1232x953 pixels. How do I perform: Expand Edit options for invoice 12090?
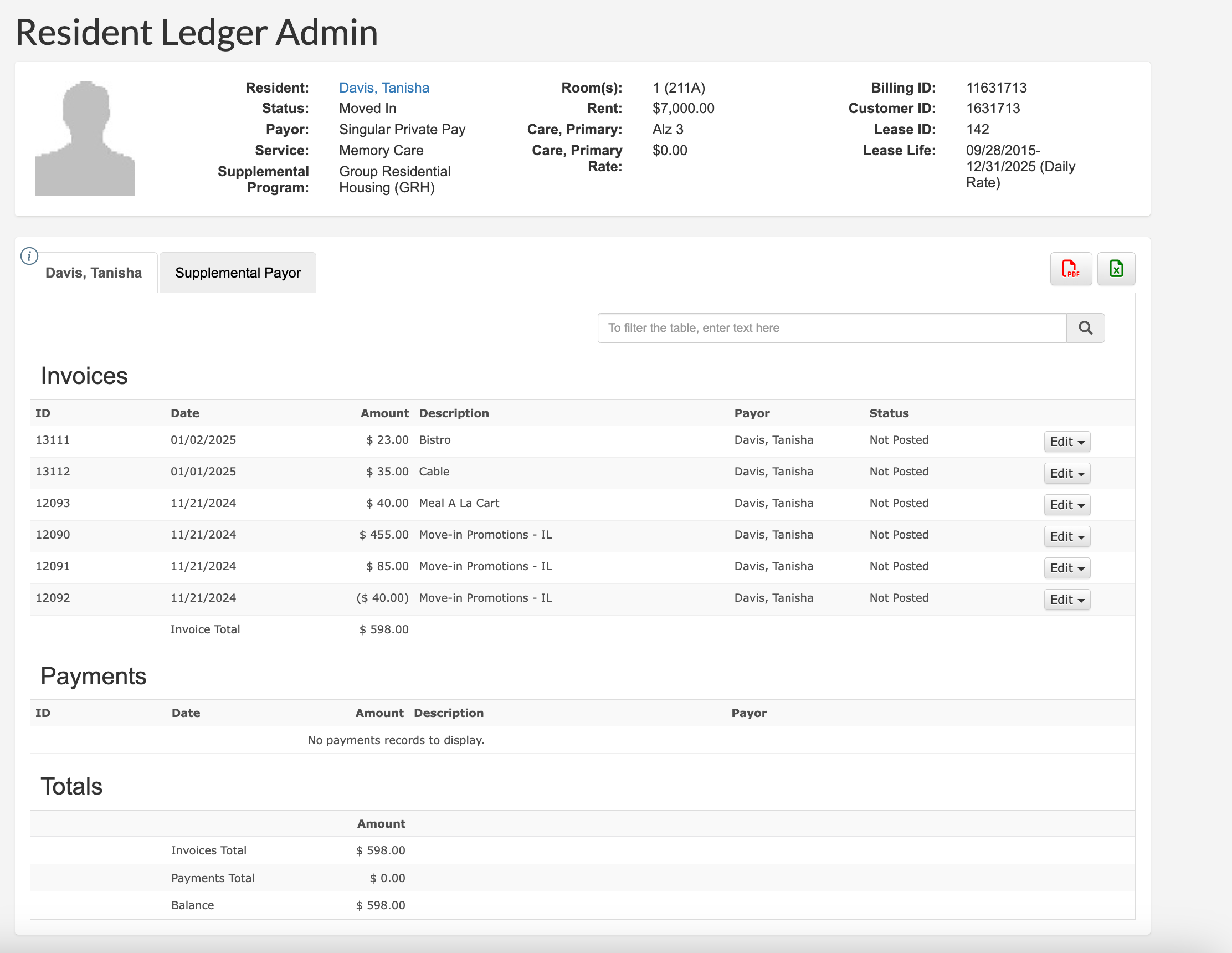pyautogui.click(x=1066, y=536)
